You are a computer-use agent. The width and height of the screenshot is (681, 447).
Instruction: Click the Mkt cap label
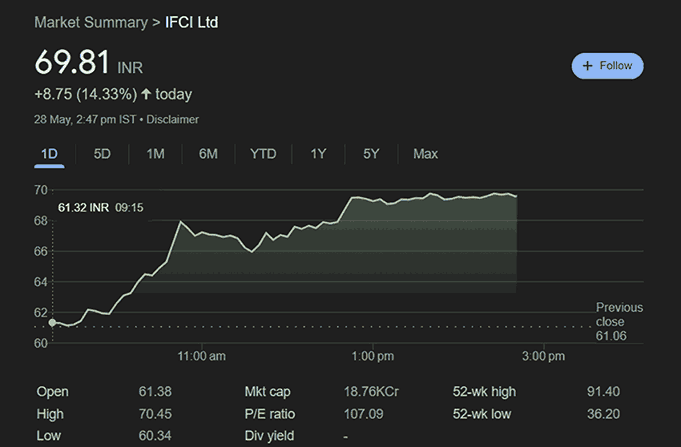tap(268, 391)
